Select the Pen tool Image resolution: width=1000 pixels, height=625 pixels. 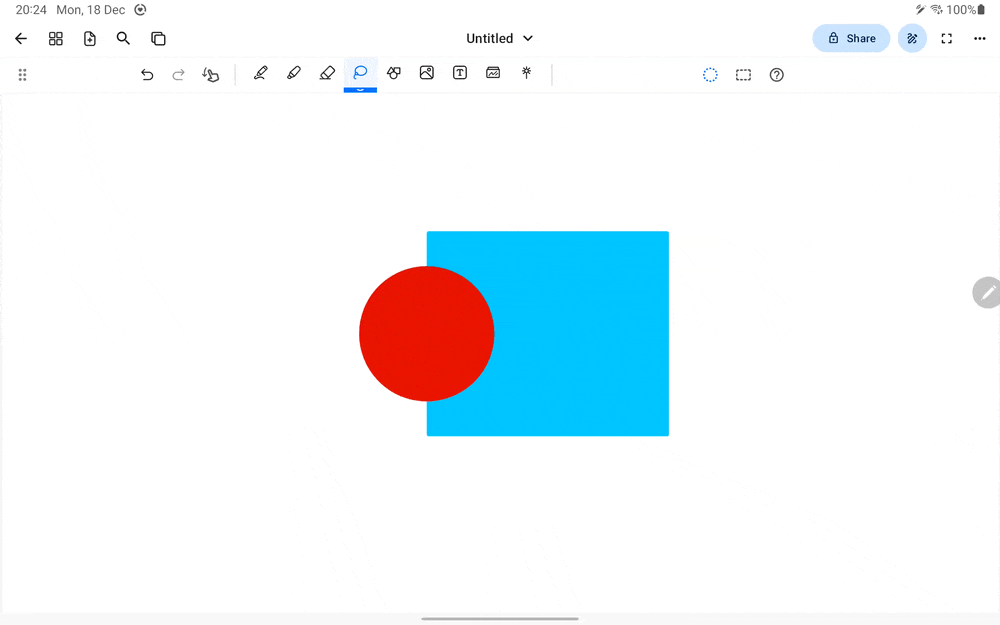260,73
